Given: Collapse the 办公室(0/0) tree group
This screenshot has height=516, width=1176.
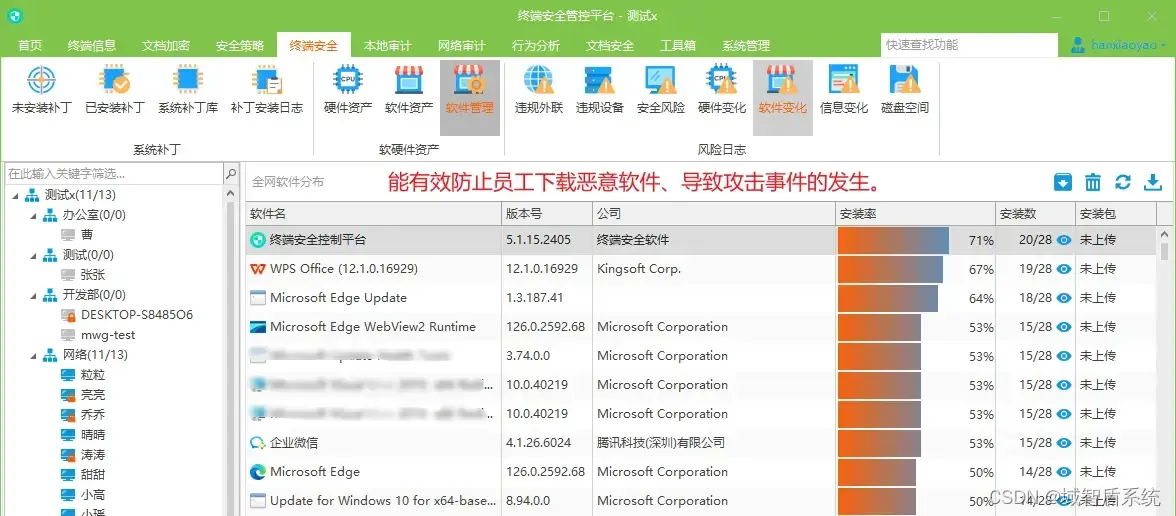Looking at the screenshot, I should [33, 215].
